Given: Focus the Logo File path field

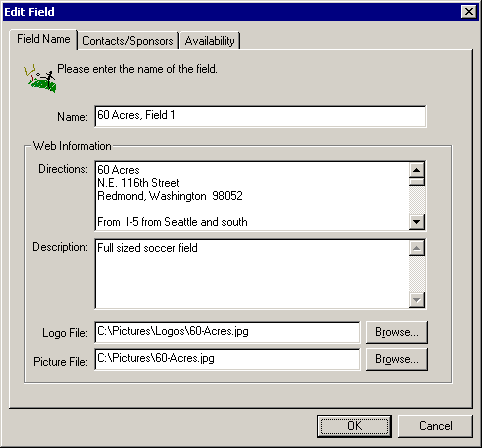Looking at the screenshot, I should click(x=227, y=332).
